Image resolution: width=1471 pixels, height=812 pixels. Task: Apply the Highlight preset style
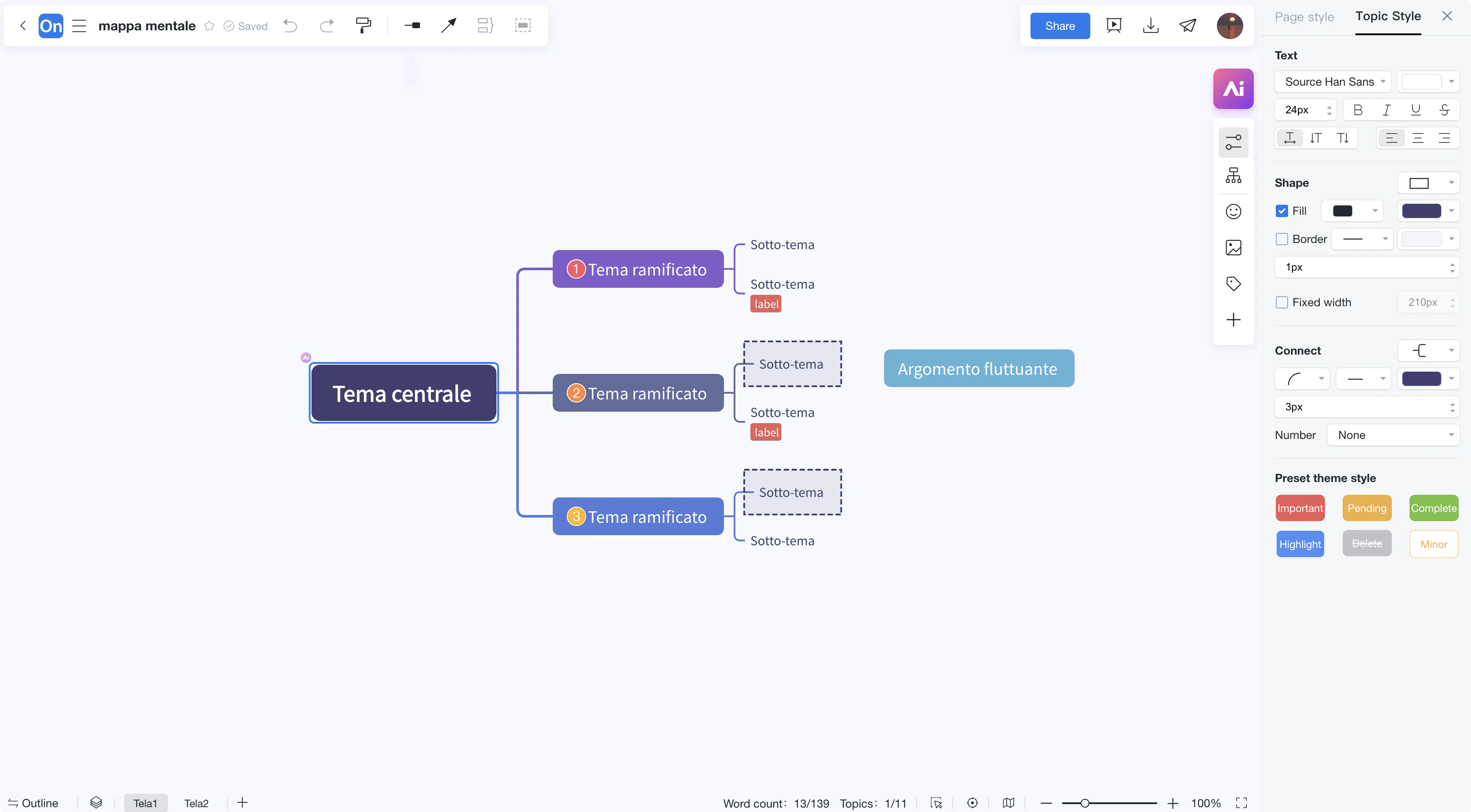[x=1300, y=544]
